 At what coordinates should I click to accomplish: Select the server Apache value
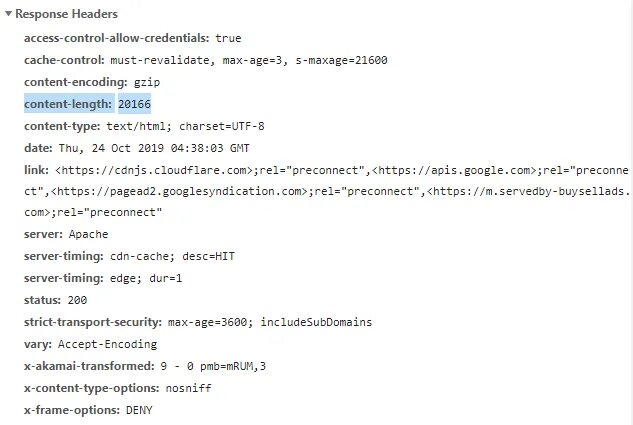click(x=88, y=234)
